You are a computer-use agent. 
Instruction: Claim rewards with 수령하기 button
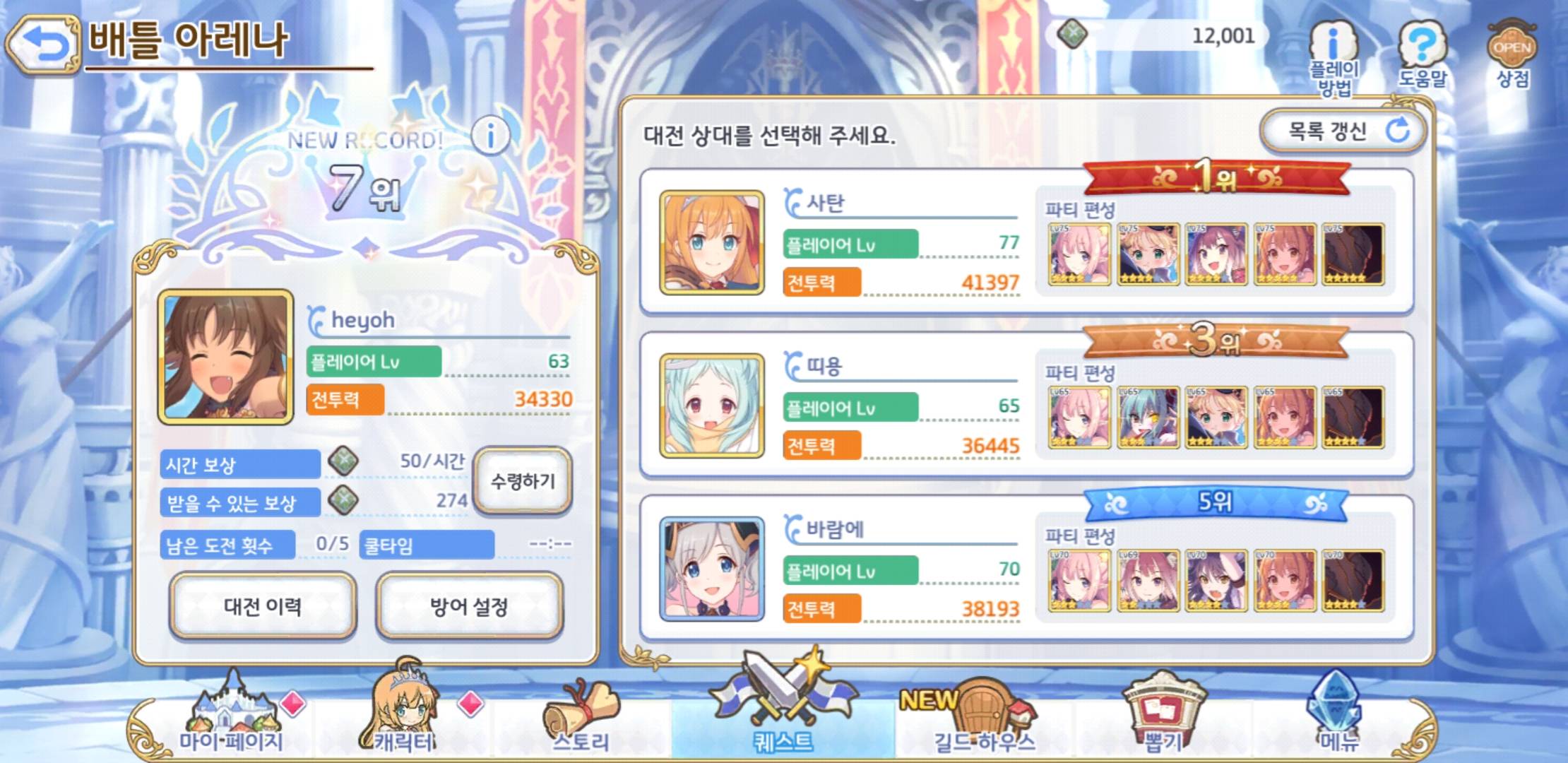[x=523, y=481]
